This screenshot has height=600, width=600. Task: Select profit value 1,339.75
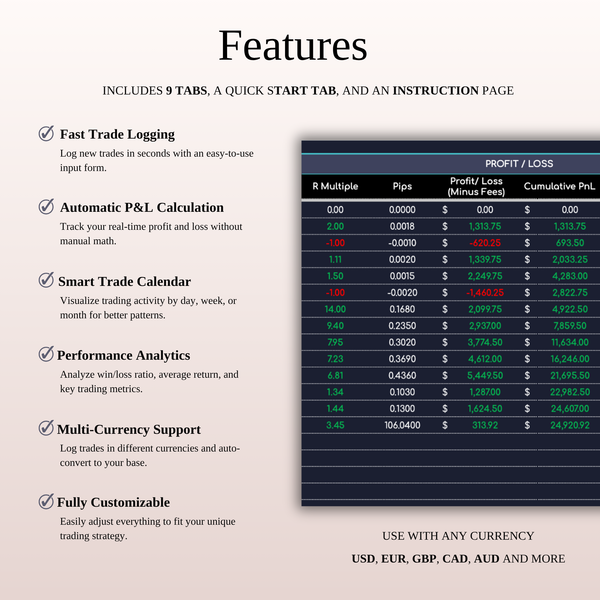coord(485,259)
